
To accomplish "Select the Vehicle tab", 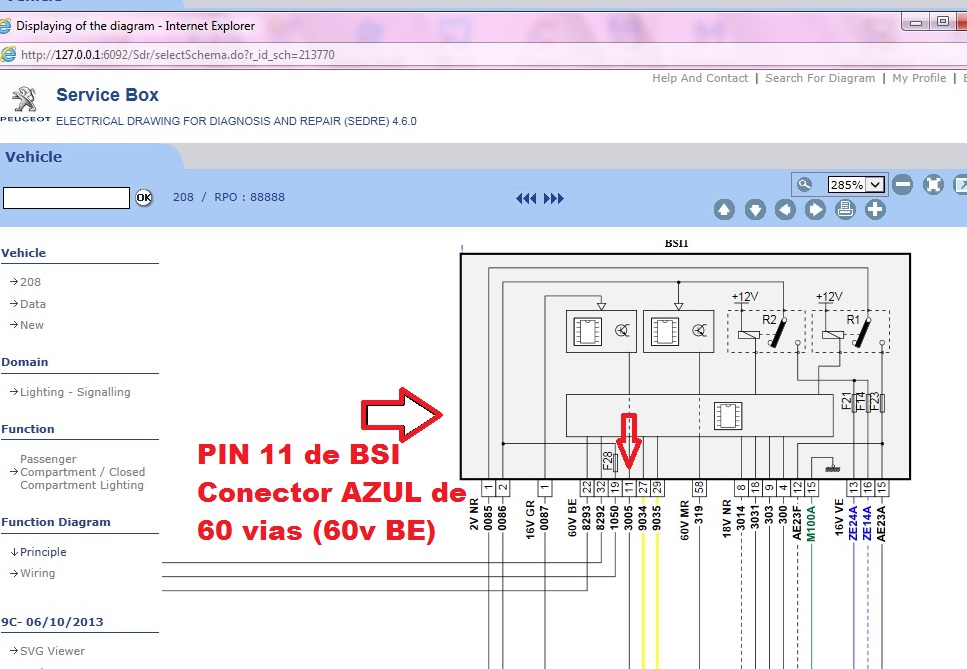I will point(34,157).
